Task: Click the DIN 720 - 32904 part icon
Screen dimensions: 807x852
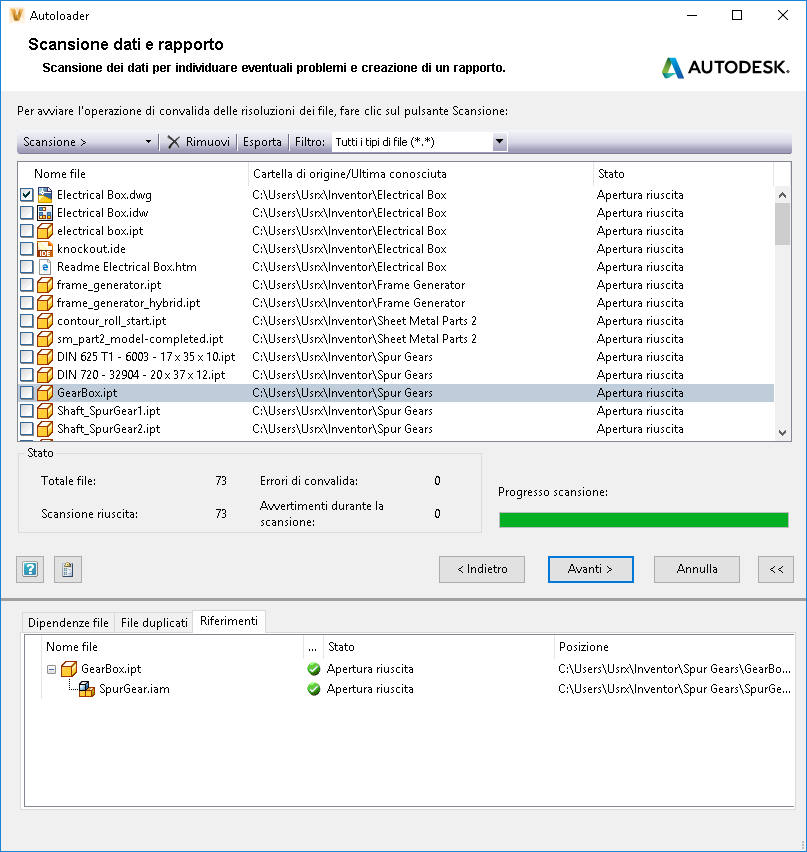Action: coord(45,375)
